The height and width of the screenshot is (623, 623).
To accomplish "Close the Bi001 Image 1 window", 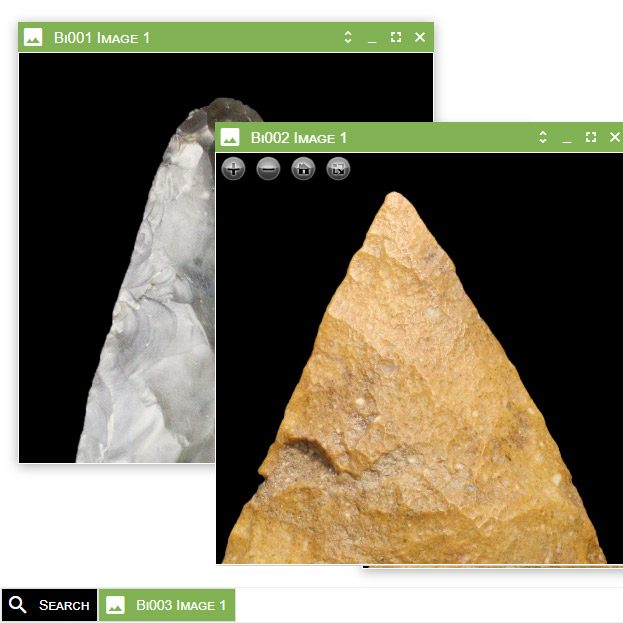I will [x=420, y=38].
